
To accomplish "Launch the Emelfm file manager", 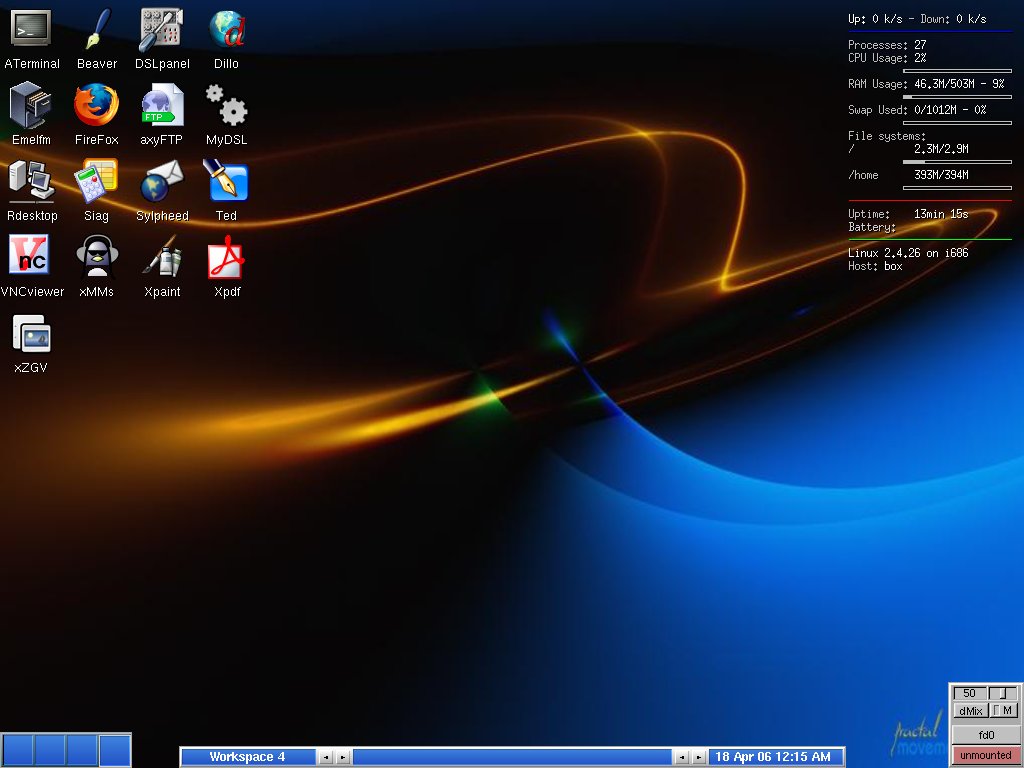I will pyautogui.click(x=31, y=104).
